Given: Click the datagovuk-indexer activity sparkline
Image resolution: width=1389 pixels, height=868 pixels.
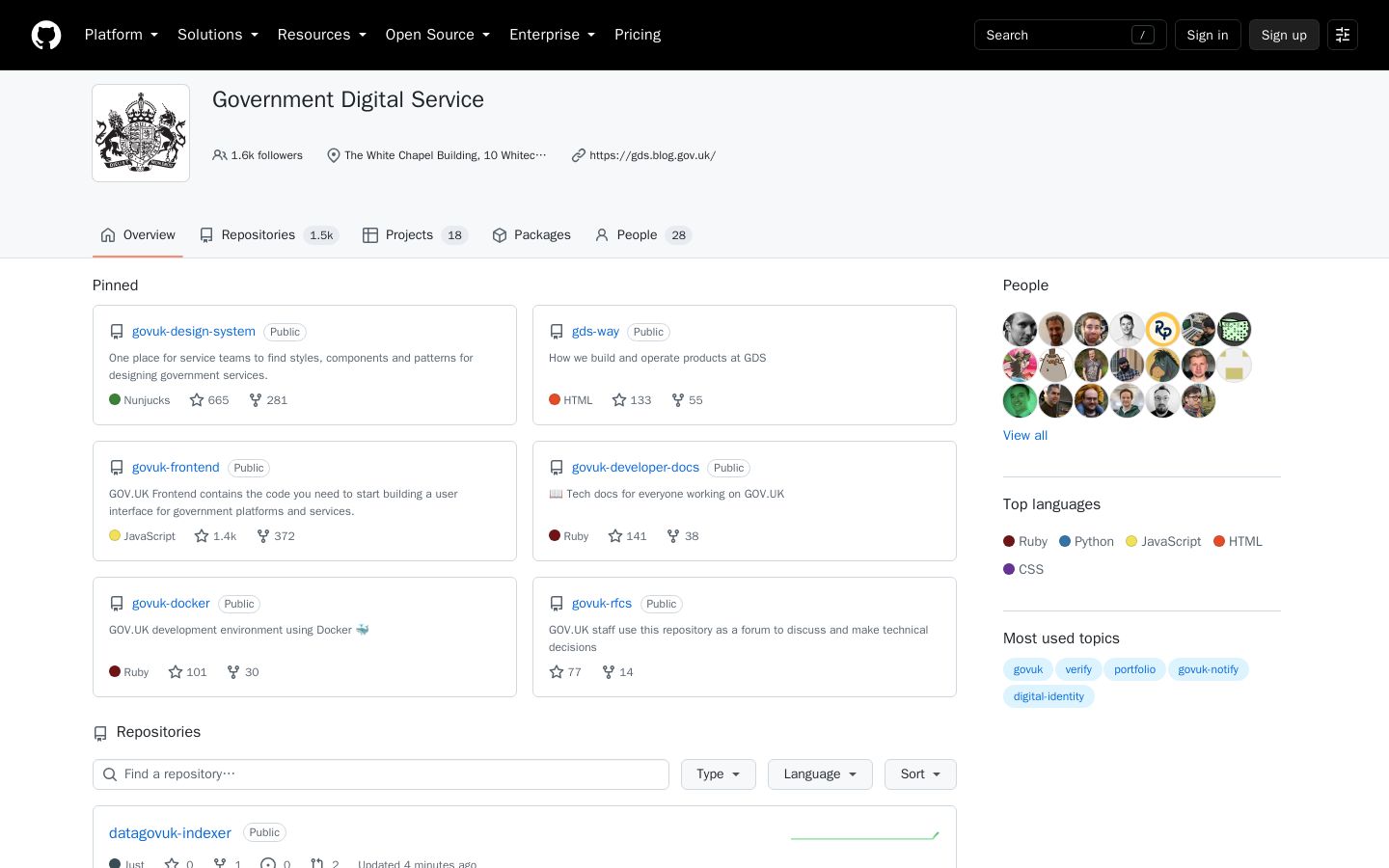Looking at the screenshot, I should pos(865,835).
